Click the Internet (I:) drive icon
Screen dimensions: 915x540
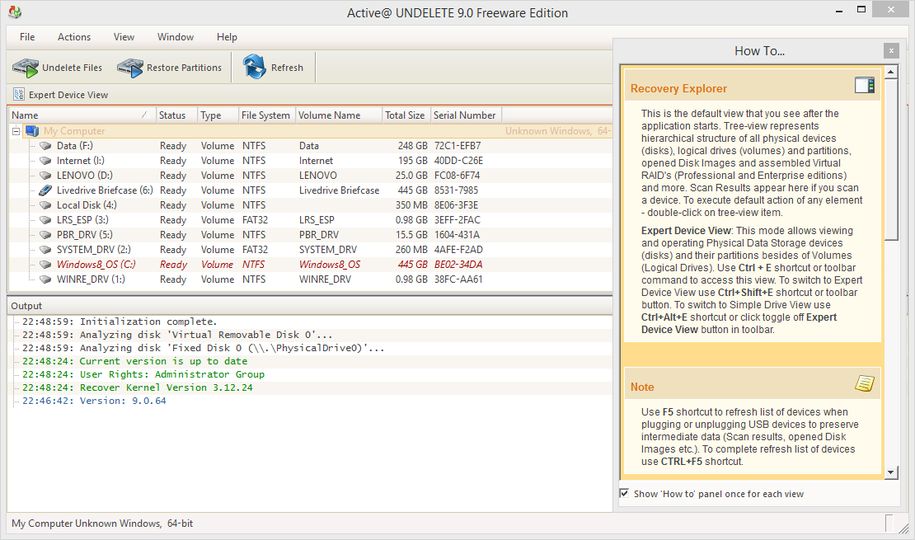(46, 161)
